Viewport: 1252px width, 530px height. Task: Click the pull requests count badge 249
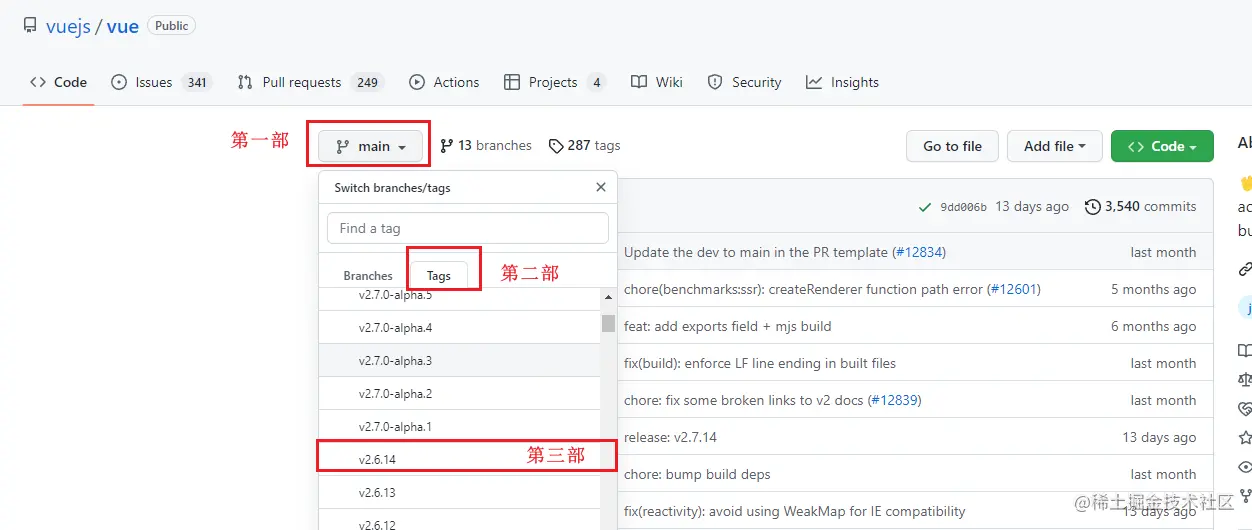coord(368,82)
